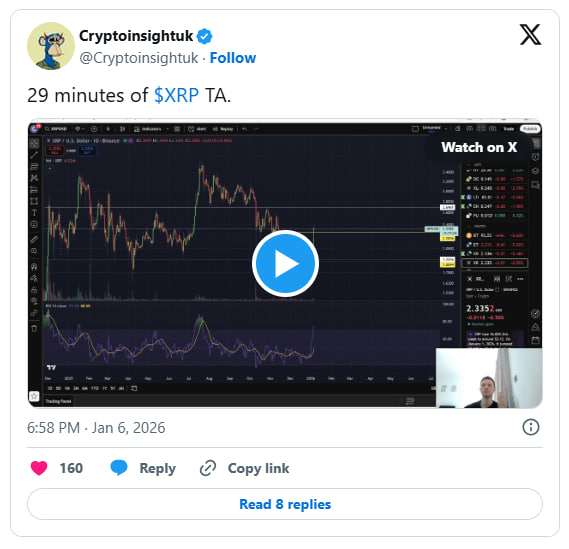
Task: Click Read 8 replies button
Action: (285, 504)
